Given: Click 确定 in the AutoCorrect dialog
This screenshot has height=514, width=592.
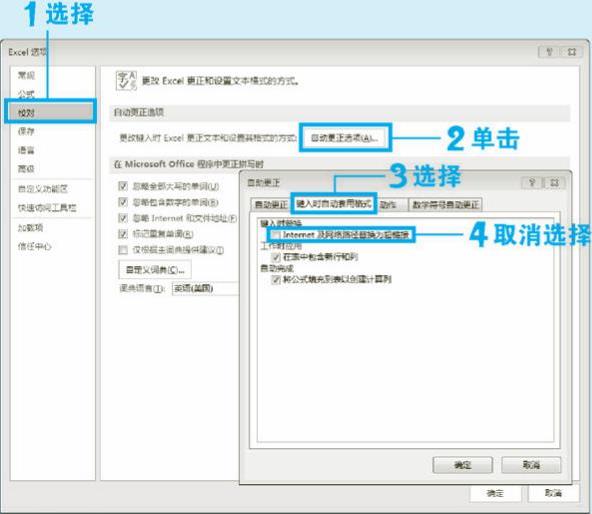Looking at the screenshot, I should click(x=462, y=465).
